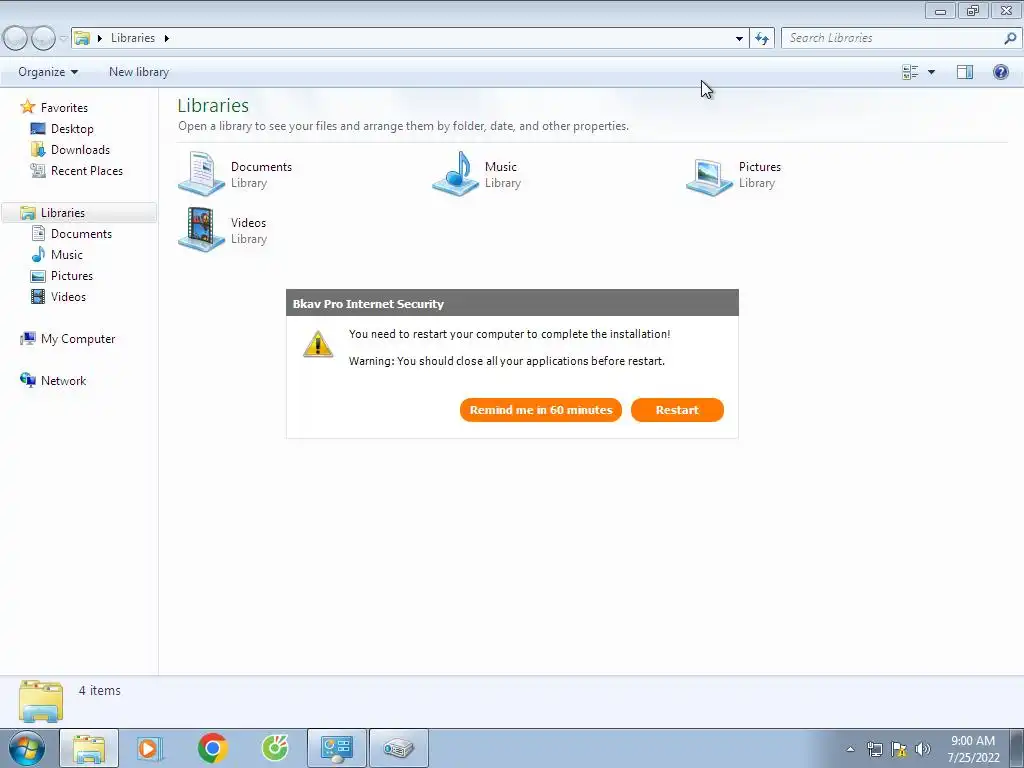
Task: Select Videos in navigation pane tree
Action: 68,296
